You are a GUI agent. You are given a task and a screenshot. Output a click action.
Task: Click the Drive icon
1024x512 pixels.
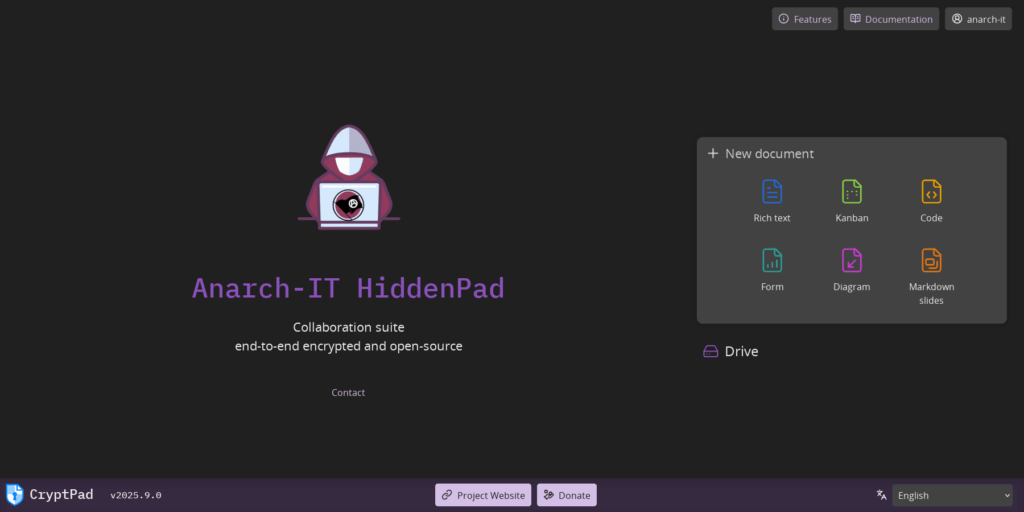coord(711,352)
